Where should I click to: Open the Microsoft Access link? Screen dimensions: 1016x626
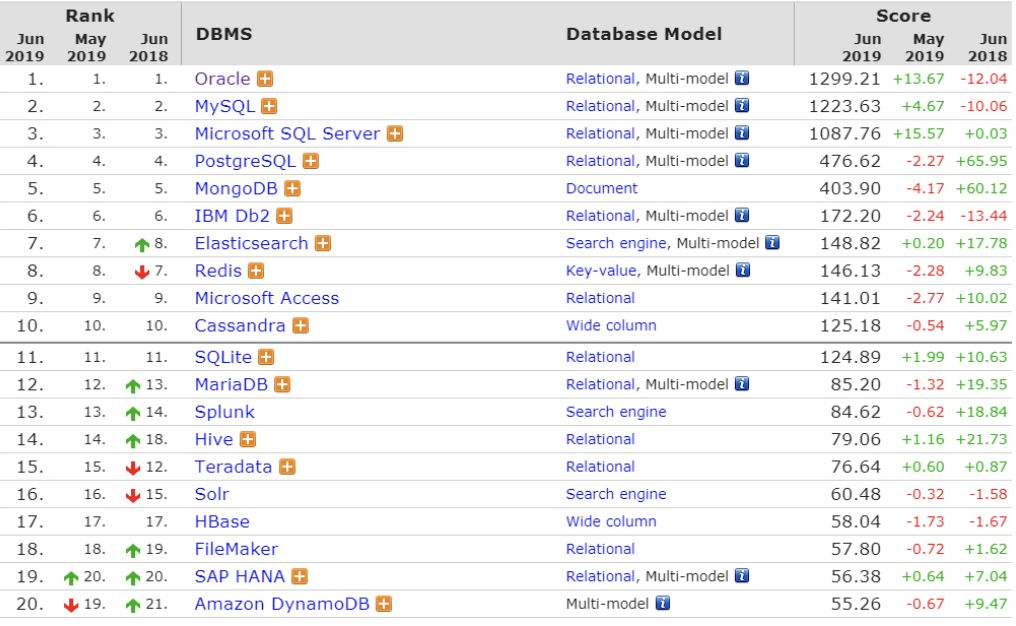pos(267,298)
